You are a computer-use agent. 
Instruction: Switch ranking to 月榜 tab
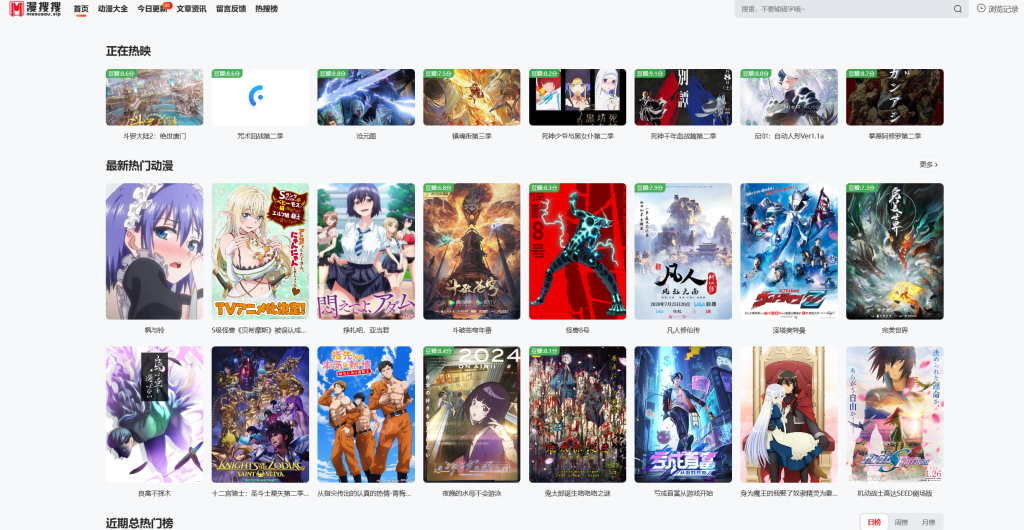coord(928,522)
